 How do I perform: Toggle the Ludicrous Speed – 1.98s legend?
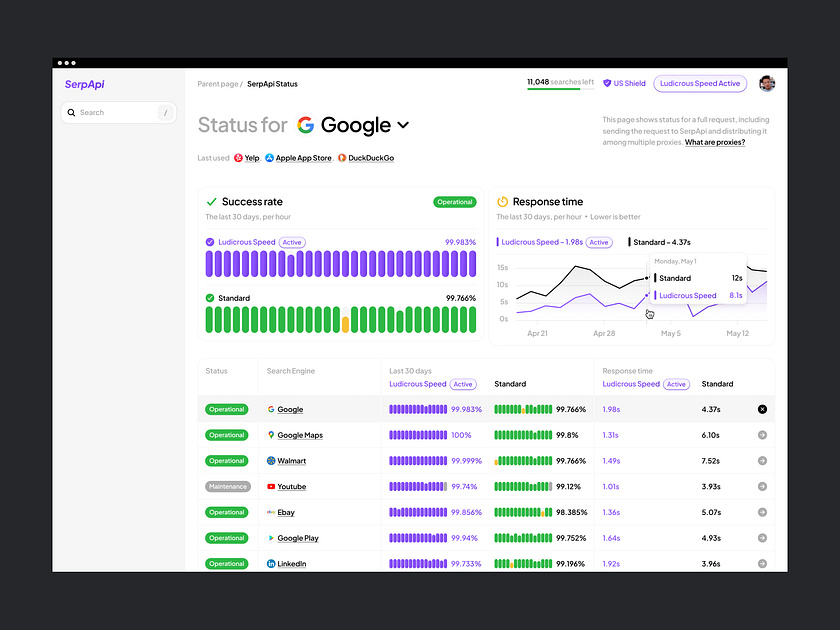[539, 242]
